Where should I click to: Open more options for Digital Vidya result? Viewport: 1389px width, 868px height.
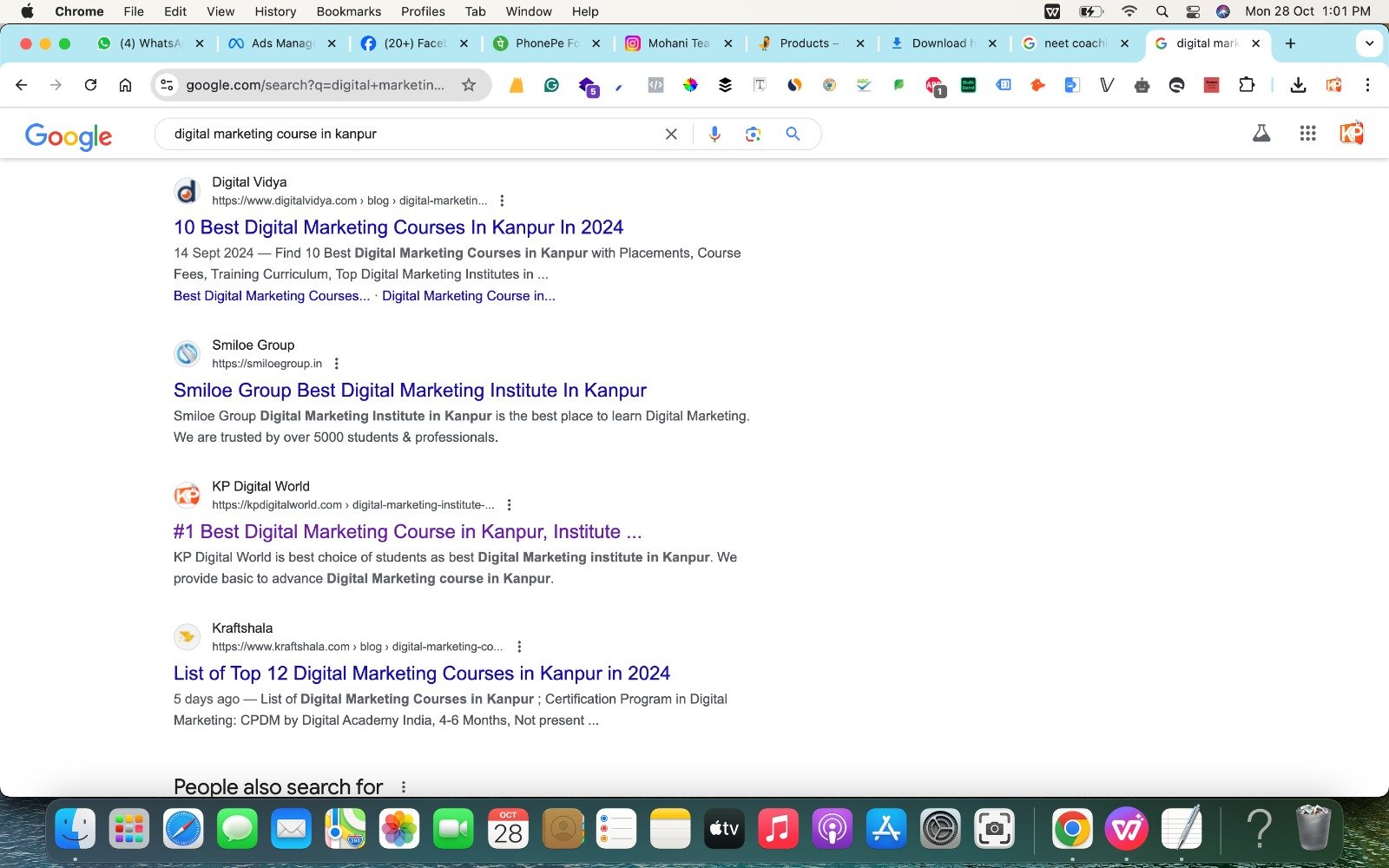502,201
